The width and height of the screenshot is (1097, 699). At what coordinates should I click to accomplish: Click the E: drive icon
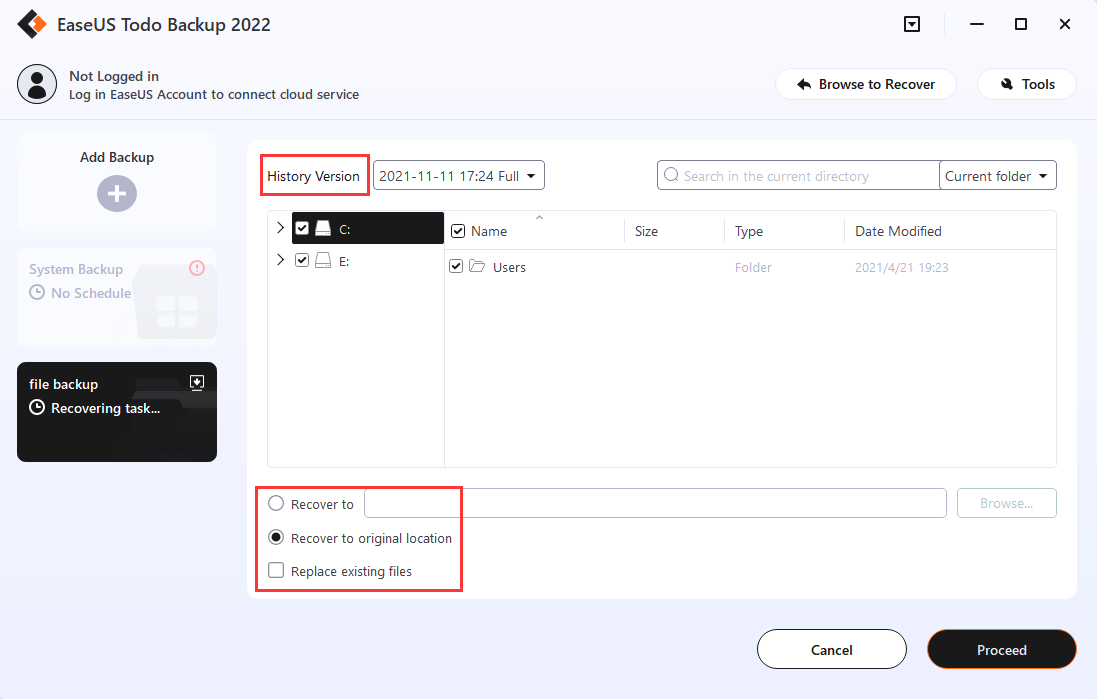(323, 260)
